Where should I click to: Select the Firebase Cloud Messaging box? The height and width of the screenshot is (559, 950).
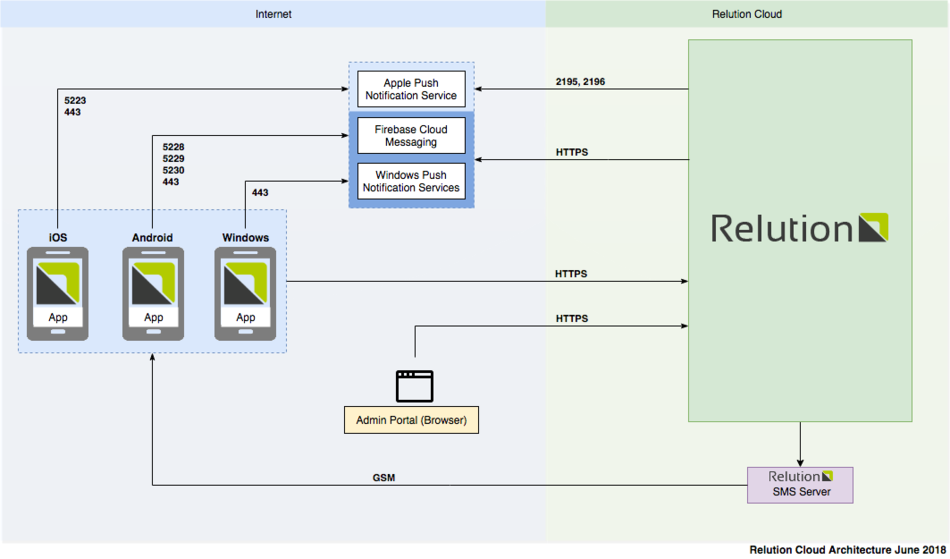[x=411, y=136]
